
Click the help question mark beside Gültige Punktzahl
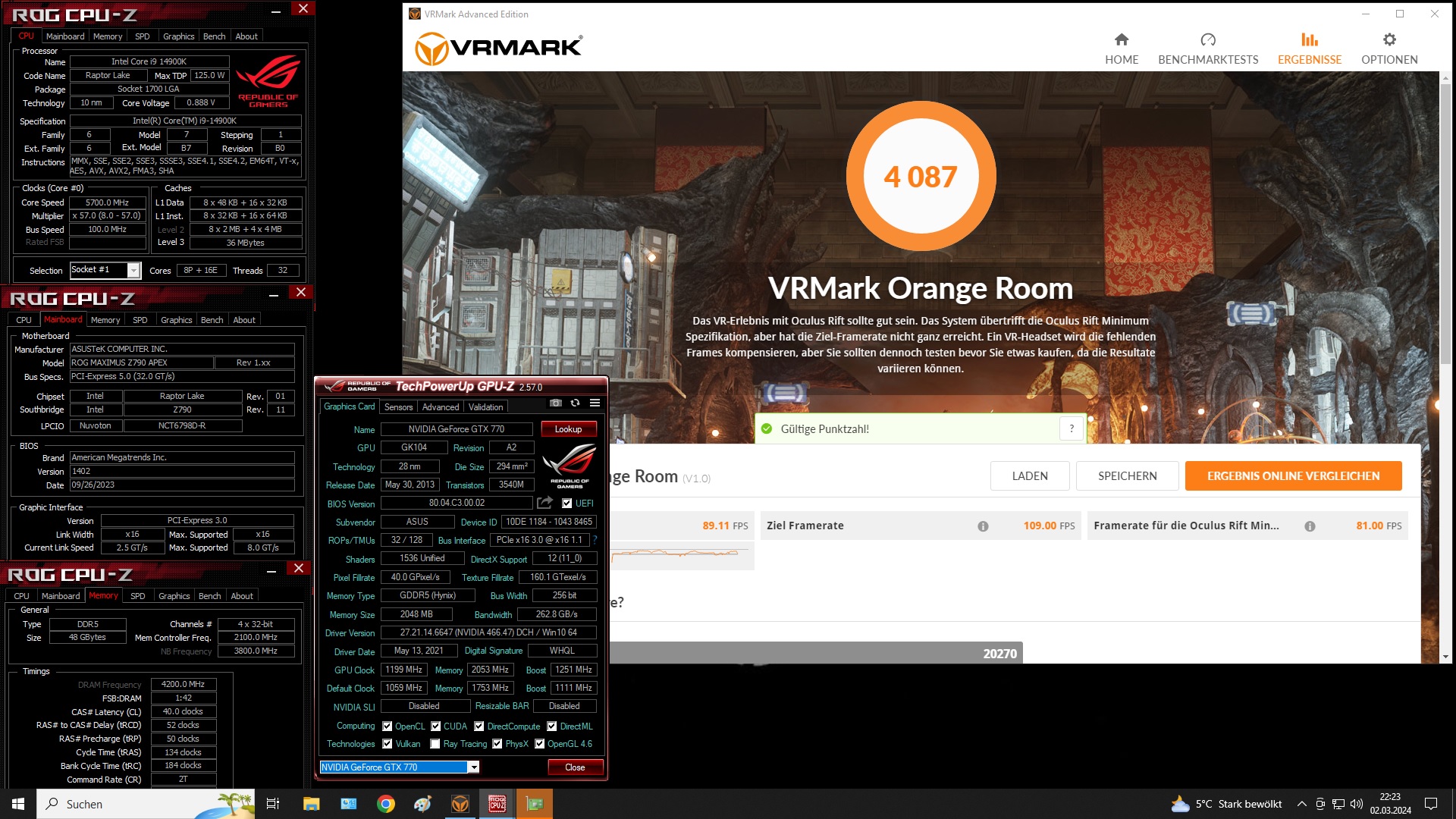click(1072, 429)
